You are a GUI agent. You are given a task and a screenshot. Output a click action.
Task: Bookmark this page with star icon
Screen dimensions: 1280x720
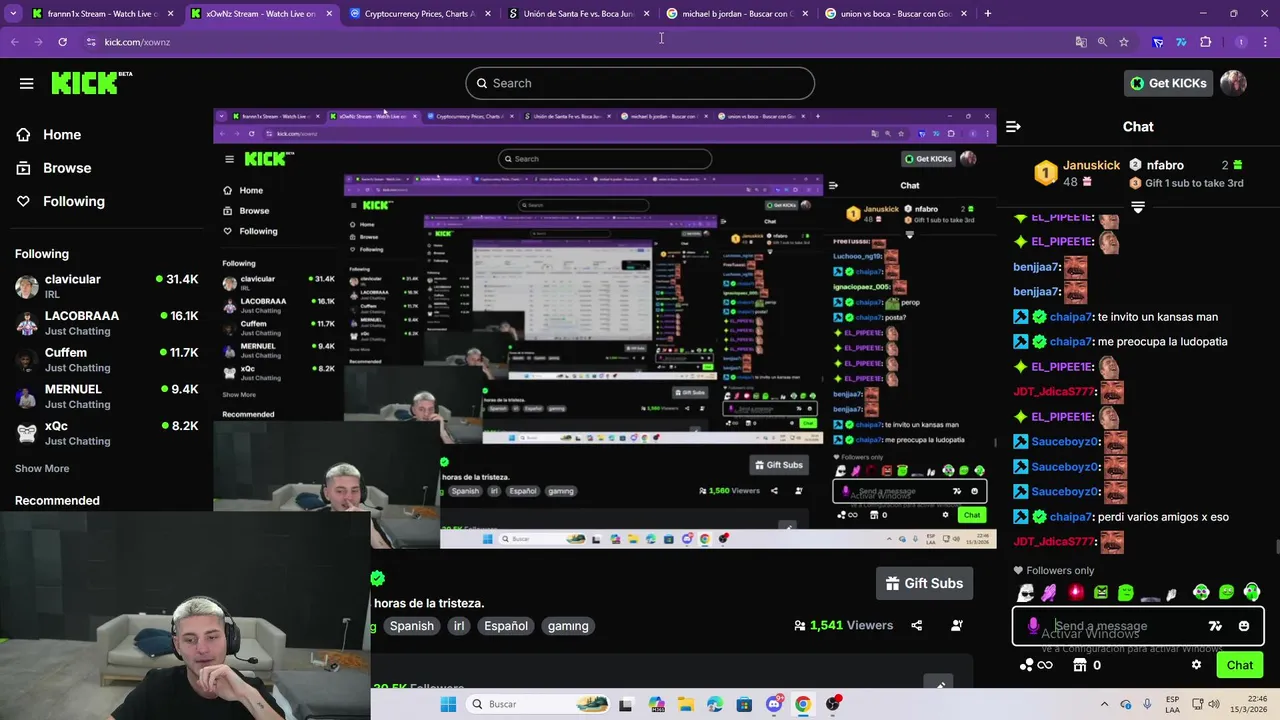click(x=1124, y=42)
